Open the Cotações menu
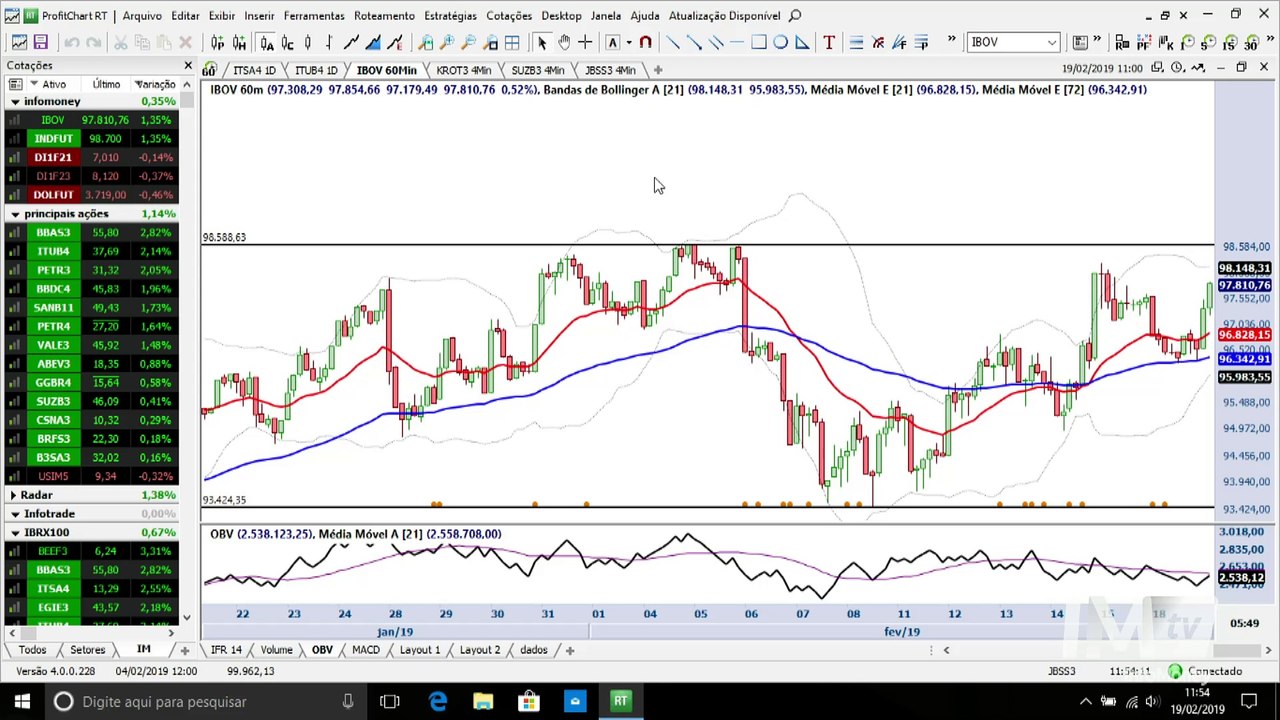The width and height of the screenshot is (1280, 720). (x=509, y=16)
